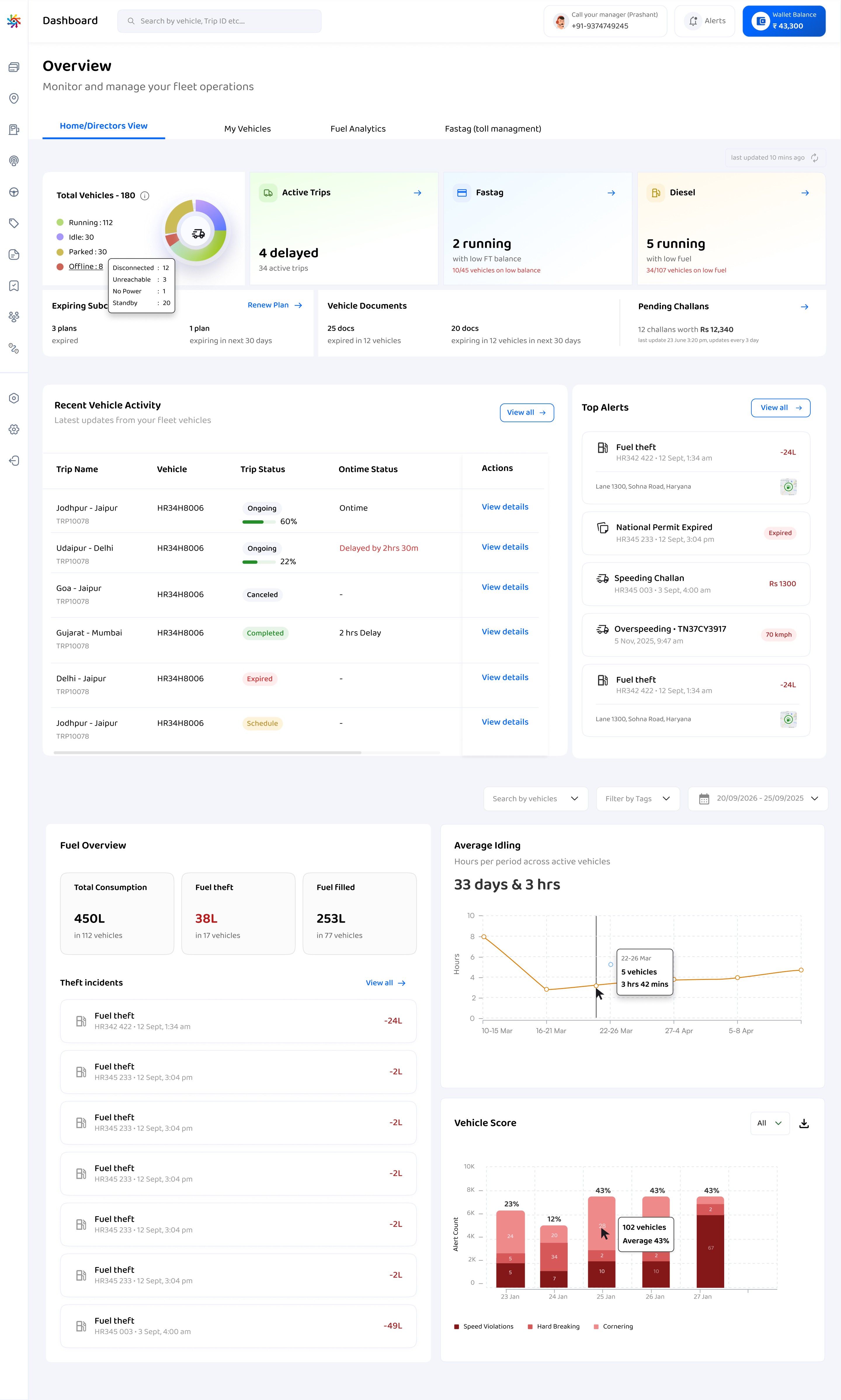Click the 27 Jan vehicle score bar

(710, 1242)
